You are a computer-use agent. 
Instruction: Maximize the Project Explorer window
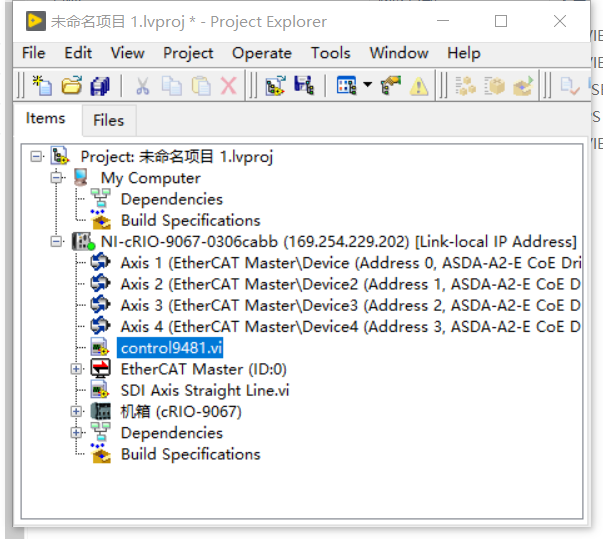(501, 21)
